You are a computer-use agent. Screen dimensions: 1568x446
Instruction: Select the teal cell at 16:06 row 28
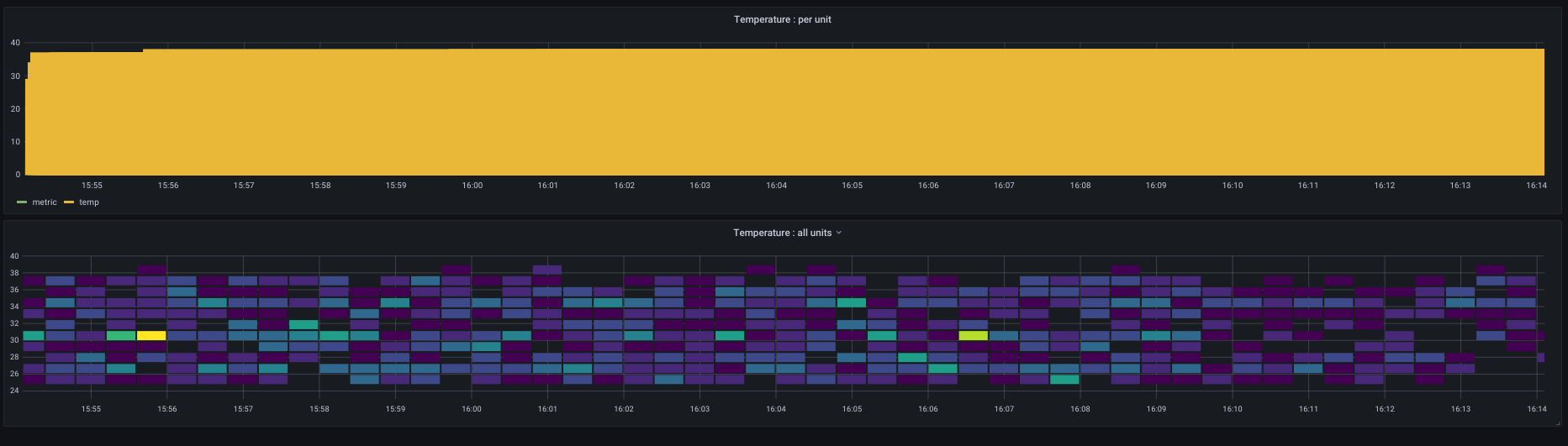pos(912,357)
